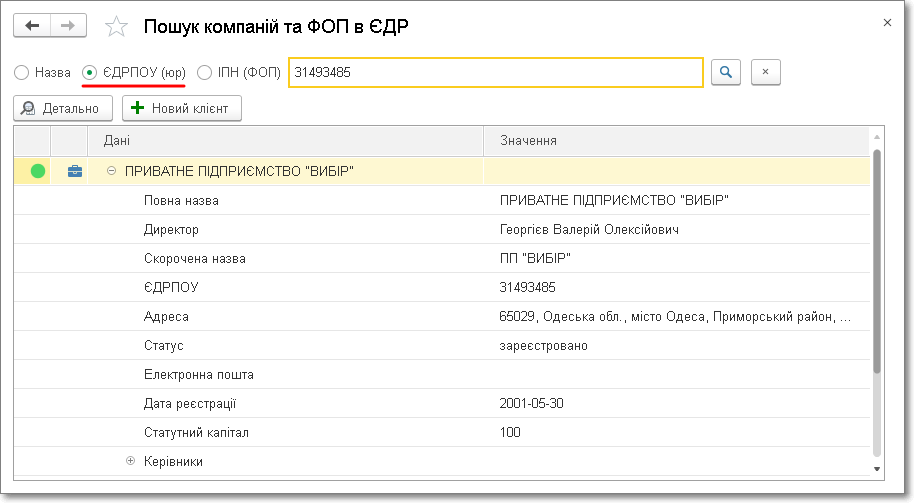Click the back navigation arrow
914x503 pixels.
pos(32,26)
